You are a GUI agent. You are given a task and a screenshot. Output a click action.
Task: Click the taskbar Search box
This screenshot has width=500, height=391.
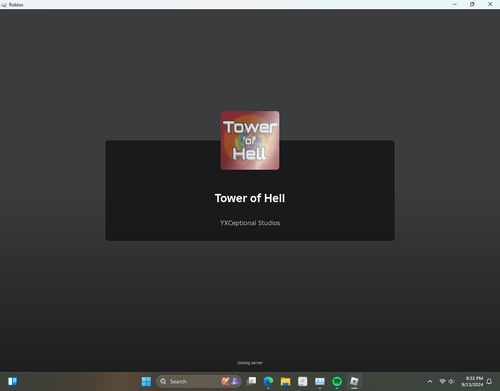click(x=199, y=381)
